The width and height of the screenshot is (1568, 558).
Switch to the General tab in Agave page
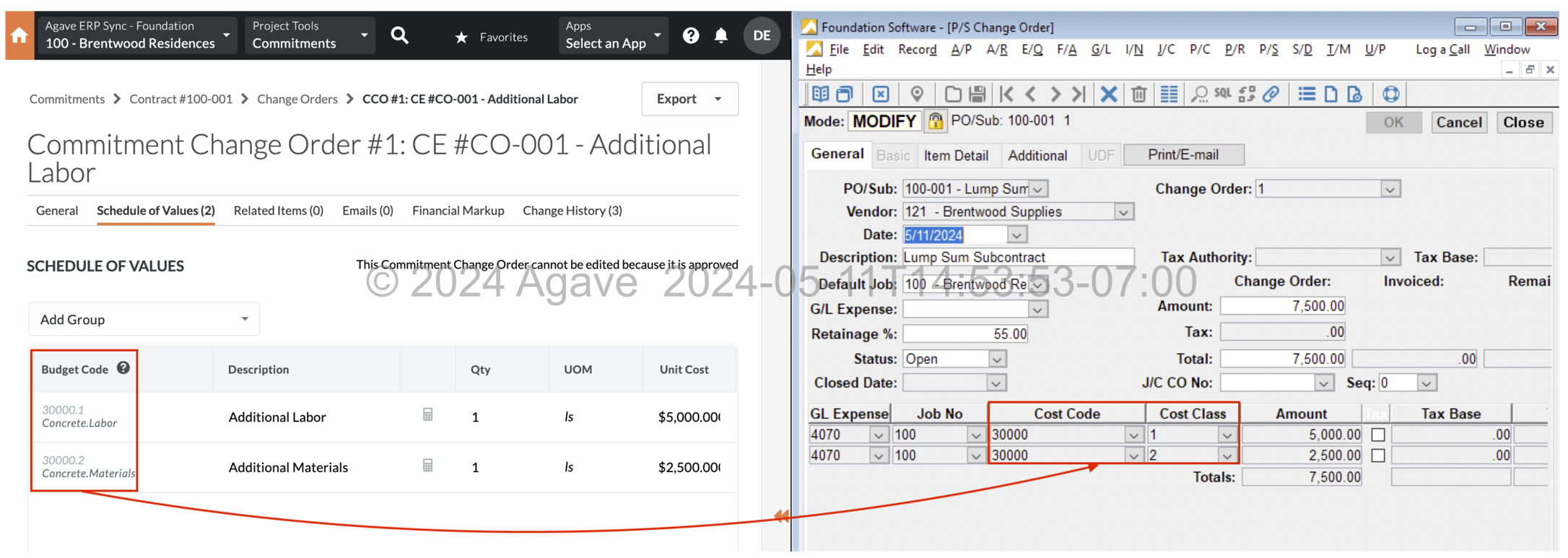point(57,210)
